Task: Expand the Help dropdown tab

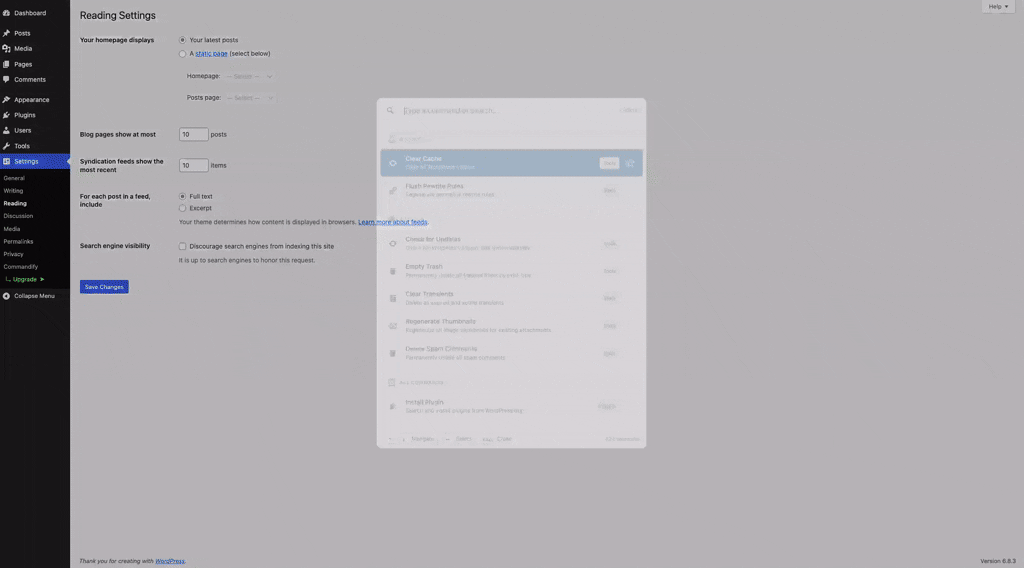Action: [x=998, y=7]
